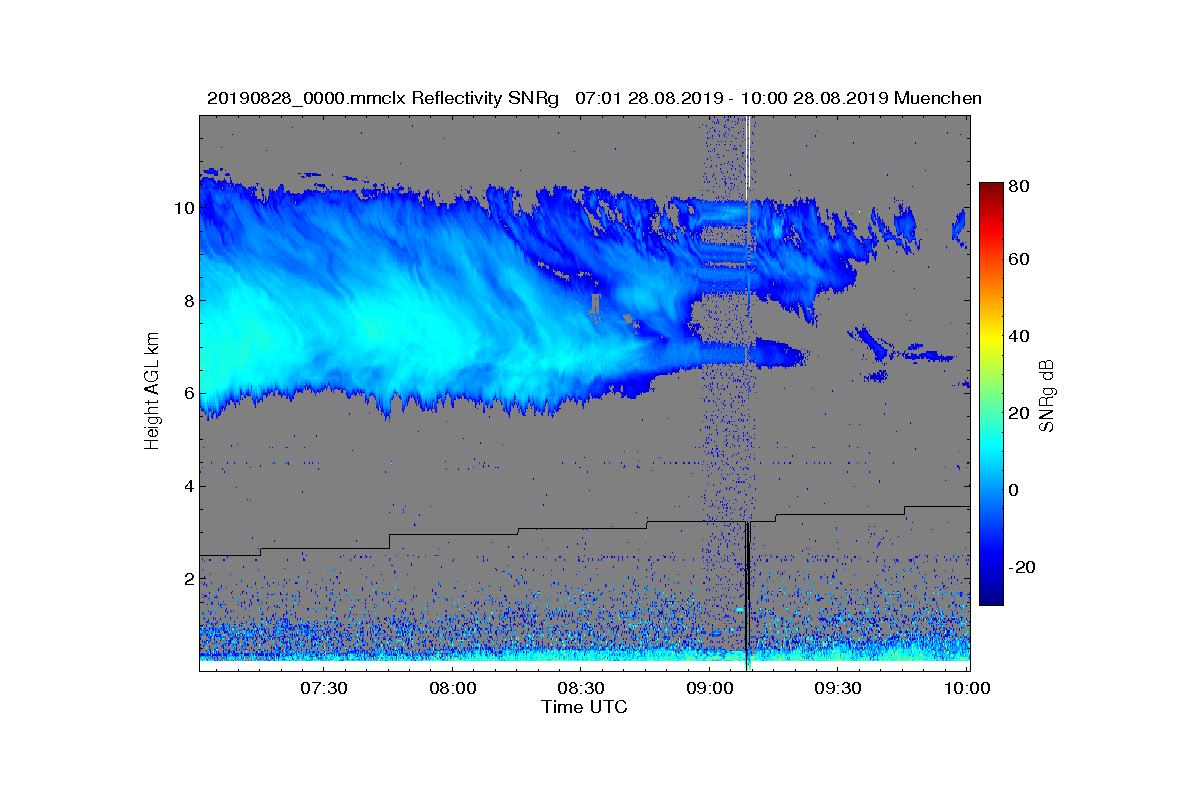Click the colorbar value -20
Screen dimensions: 1200x800
point(1023,567)
